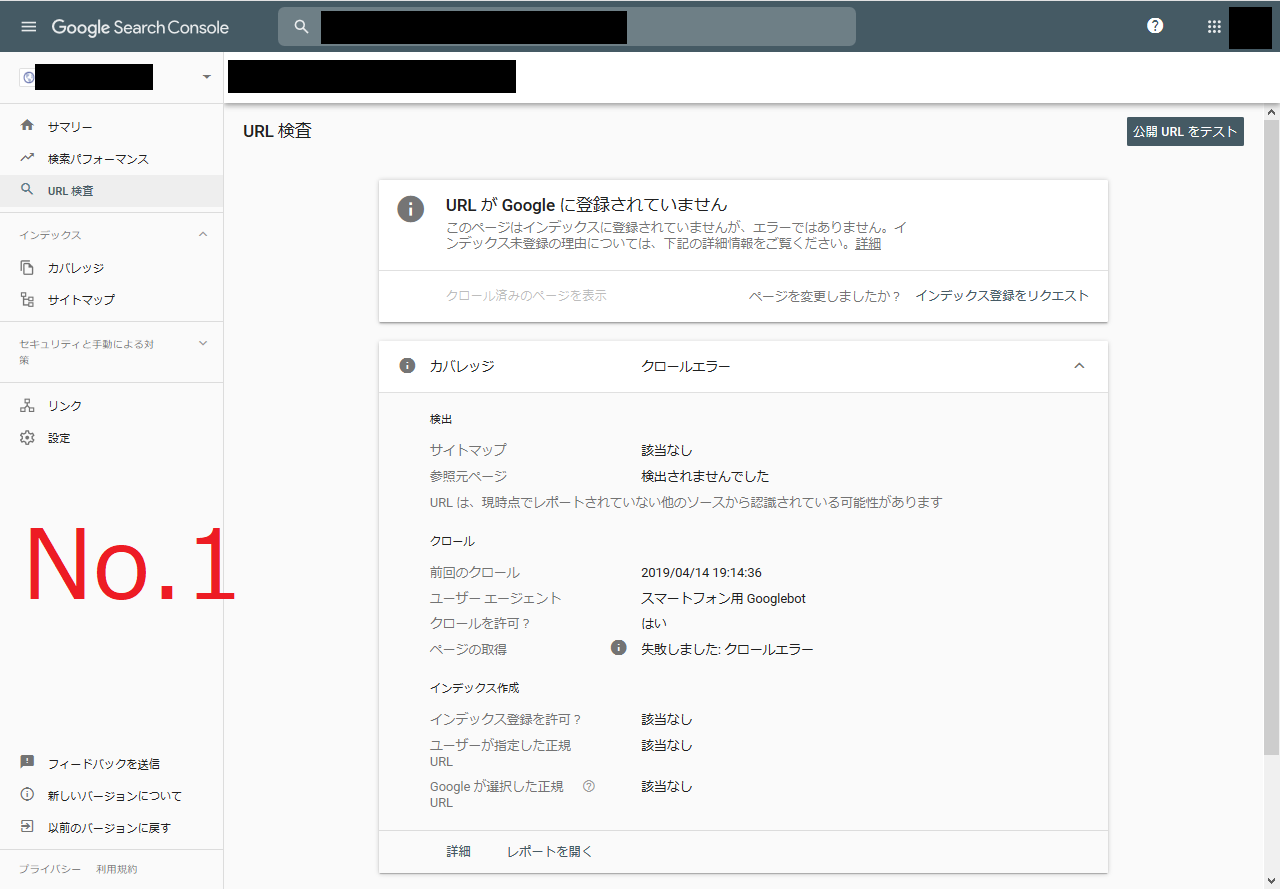This screenshot has width=1280, height=889.
Task: Click the フィードバックを送信 icon
Action: (27, 763)
